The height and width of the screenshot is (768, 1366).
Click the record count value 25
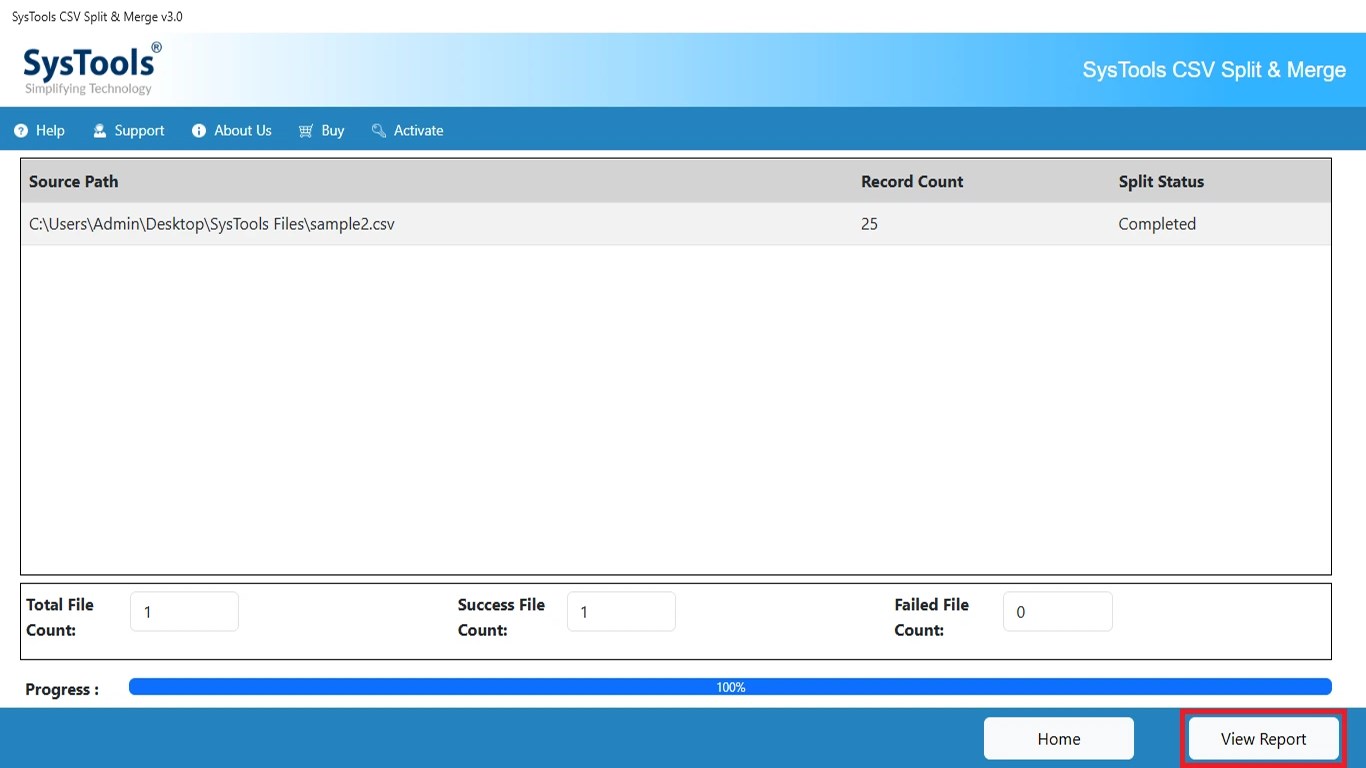pos(869,224)
